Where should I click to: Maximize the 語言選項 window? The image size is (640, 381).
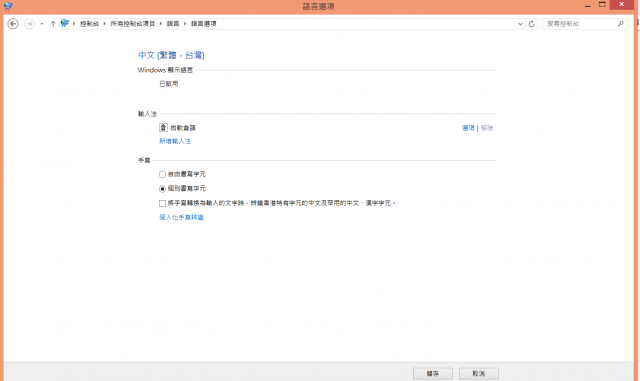pyautogui.click(x=602, y=5)
